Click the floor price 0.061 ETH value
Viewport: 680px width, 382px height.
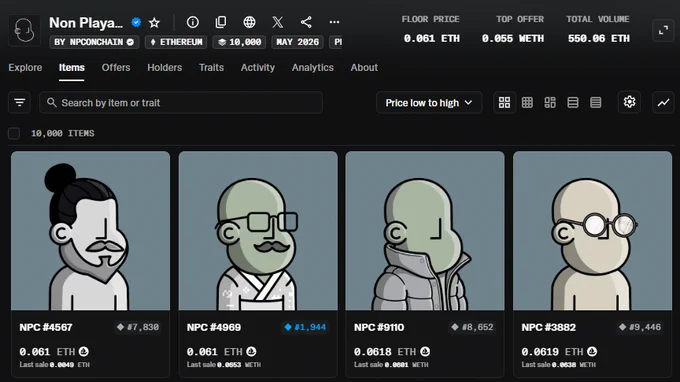[432, 39]
